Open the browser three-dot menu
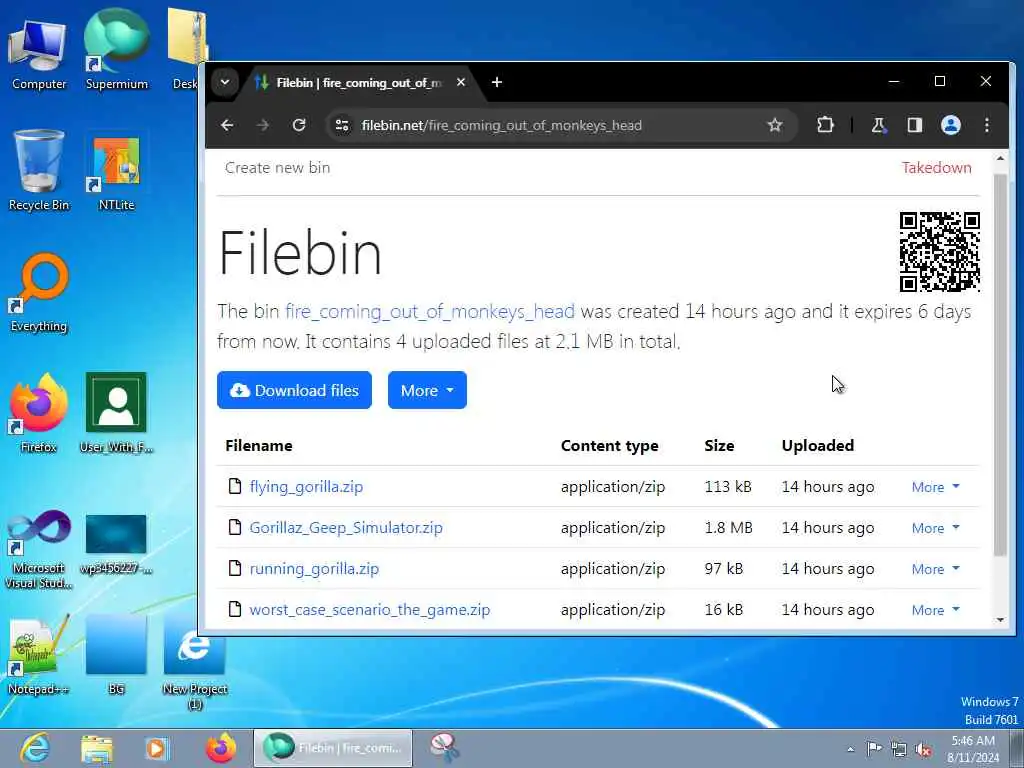The image size is (1024, 768). pyautogui.click(x=987, y=125)
